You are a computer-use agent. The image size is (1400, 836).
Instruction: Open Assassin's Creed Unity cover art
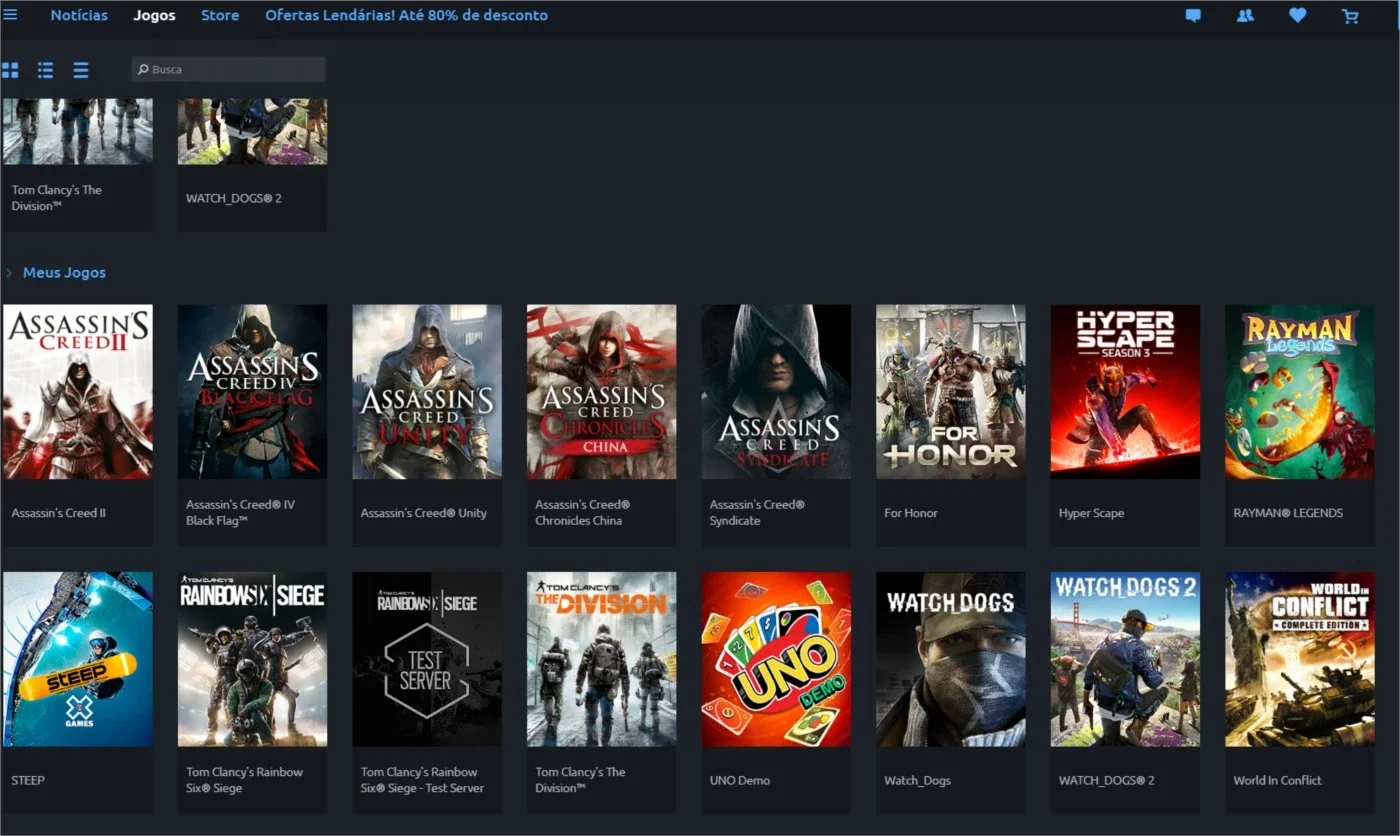coord(427,392)
